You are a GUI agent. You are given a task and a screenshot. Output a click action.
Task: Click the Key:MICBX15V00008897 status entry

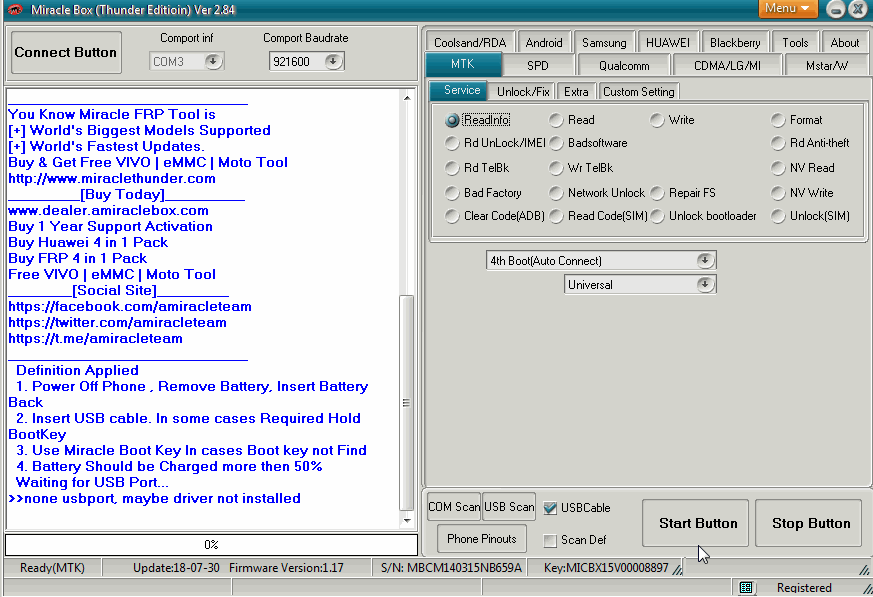(x=606, y=568)
